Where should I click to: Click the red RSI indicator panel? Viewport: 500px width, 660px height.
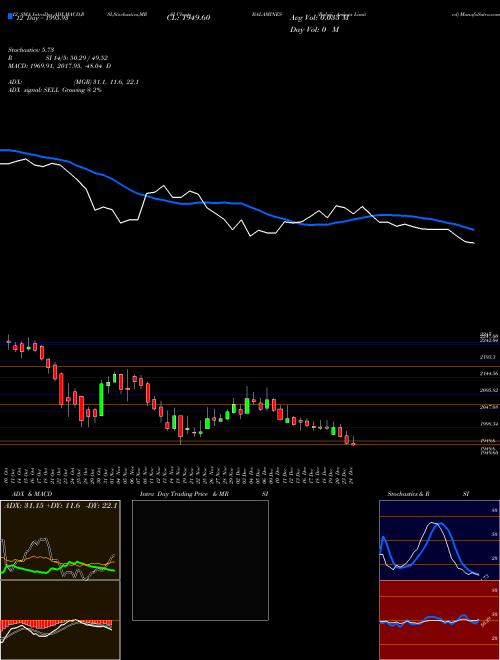[439, 620]
